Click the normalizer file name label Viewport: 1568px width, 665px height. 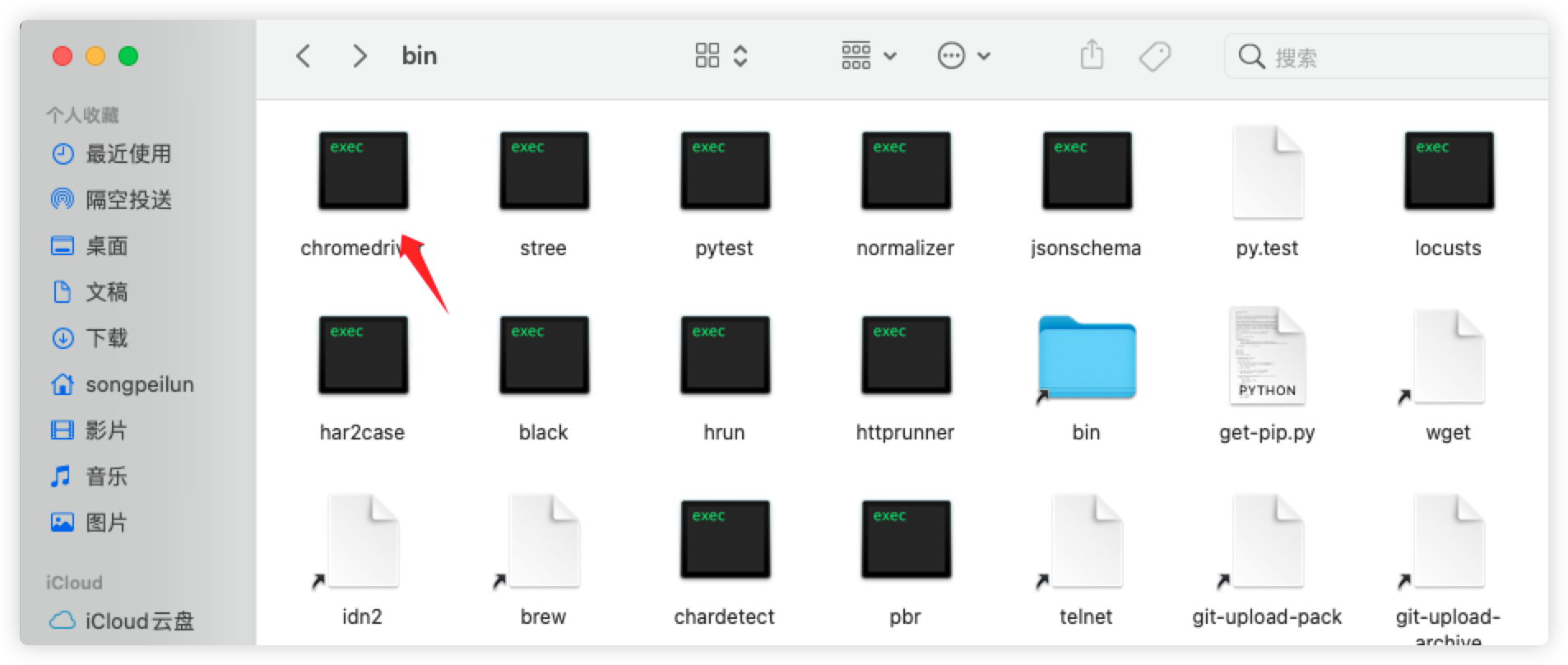906,248
